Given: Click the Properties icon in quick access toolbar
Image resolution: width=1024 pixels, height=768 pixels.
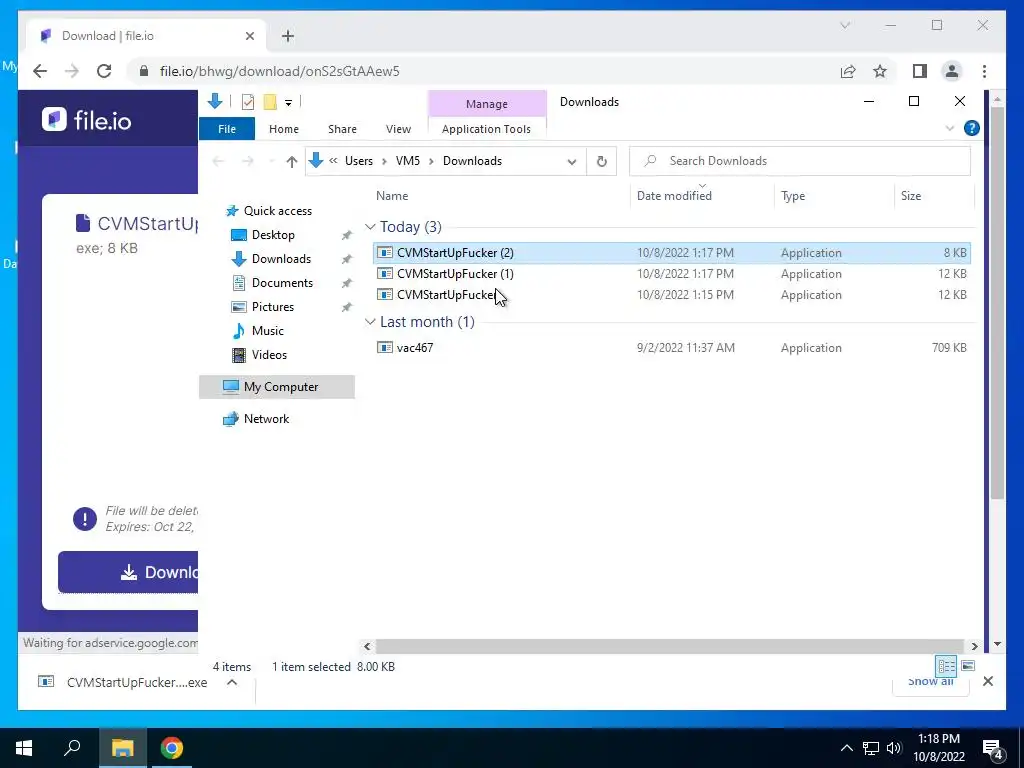Looking at the screenshot, I should point(248,102).
